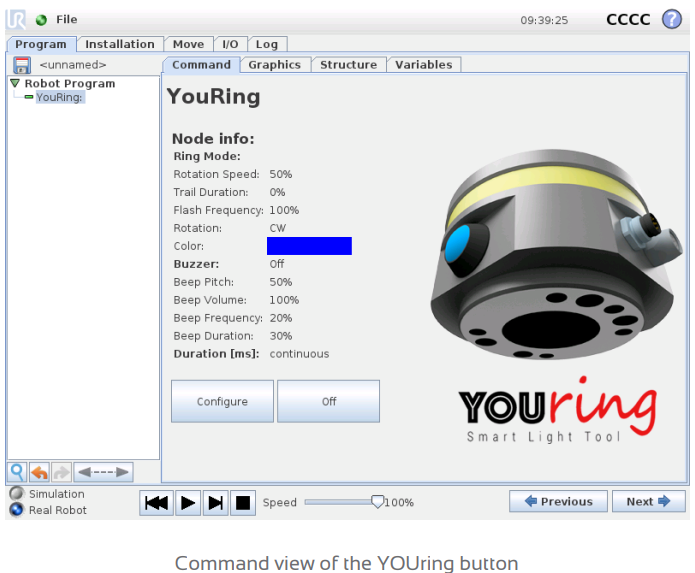This screenshot has width=695, height=573.
Task: Click the Rotation value CW
Action: coord(278,228)
